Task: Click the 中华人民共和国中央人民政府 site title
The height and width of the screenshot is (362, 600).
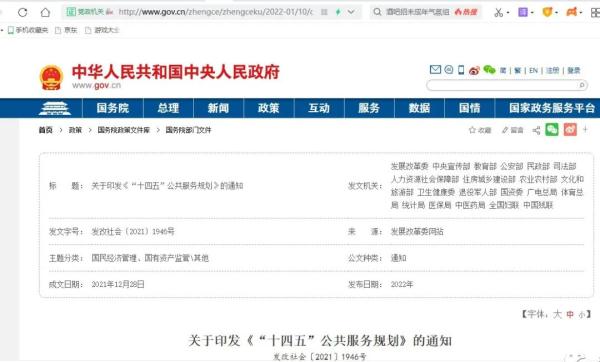Action: tap(176, 72)
